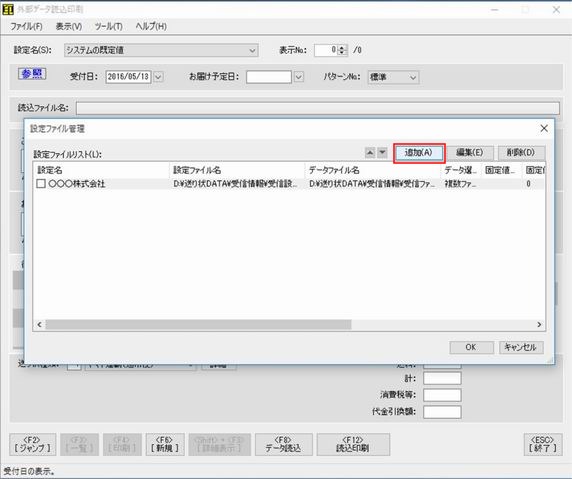572x479 pixels.
Task: Check the ○○○株式会社 checkbox
Action: point(41,184)
